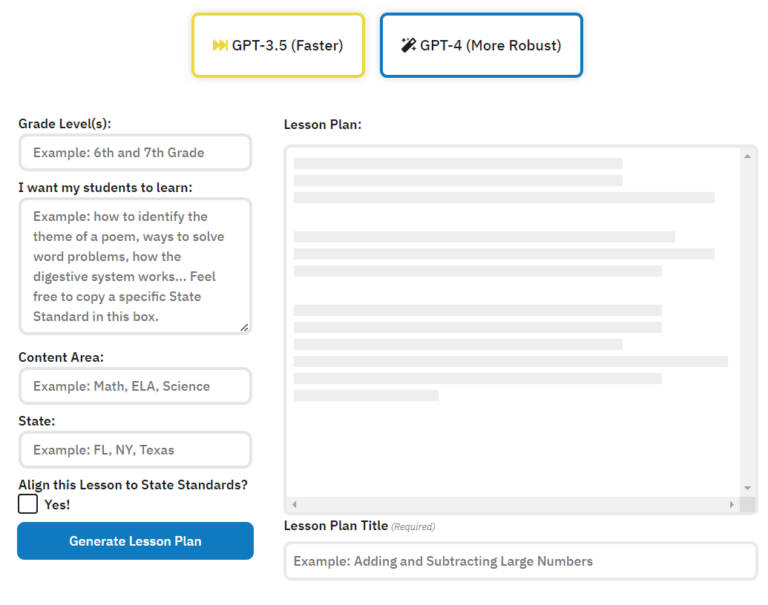Select the GPT-4 (More Robust) model button

pyautogui.click(x=481, y=45)
